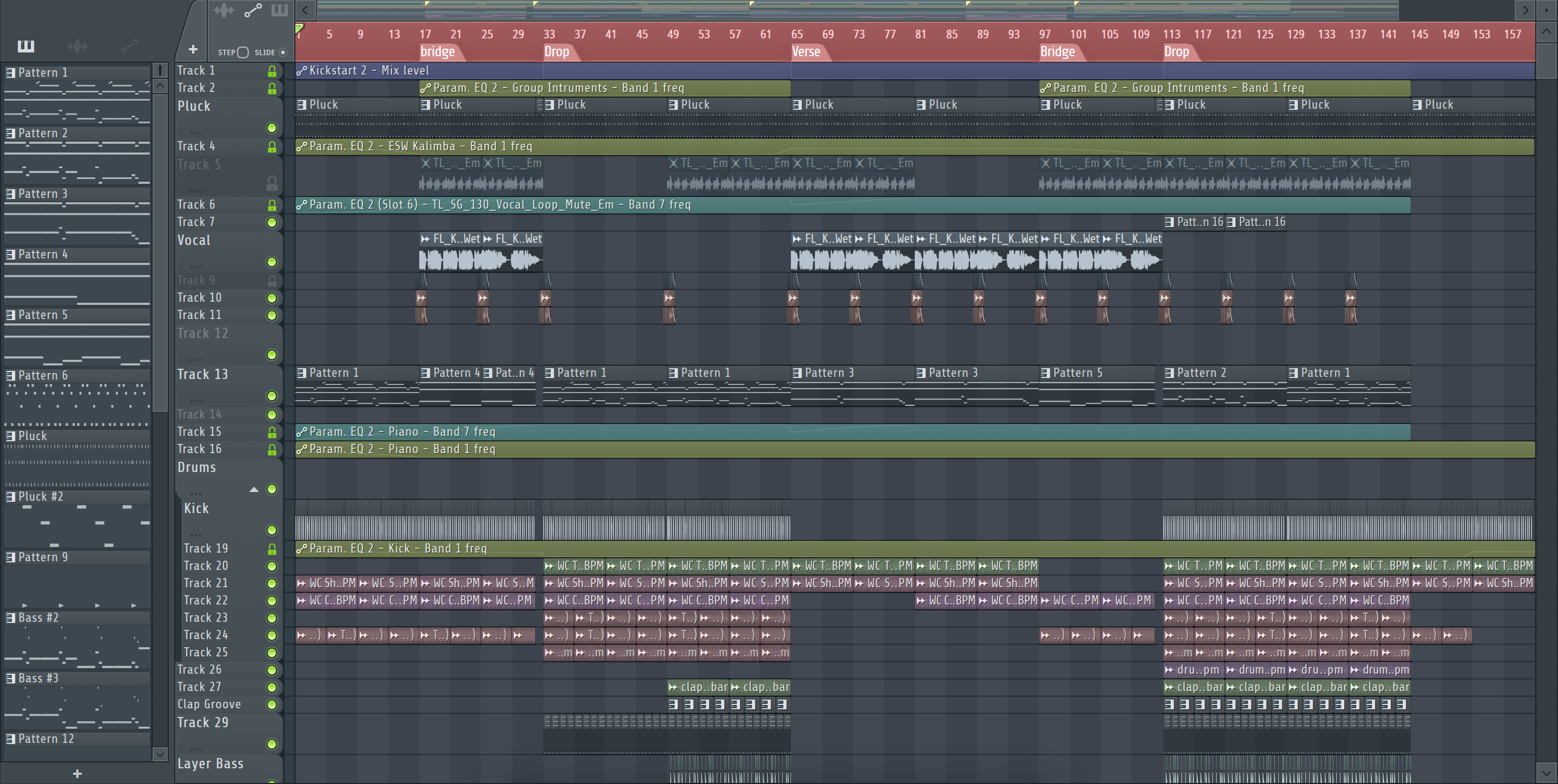Click the lock icon on Track 1

tap(272, 71)
